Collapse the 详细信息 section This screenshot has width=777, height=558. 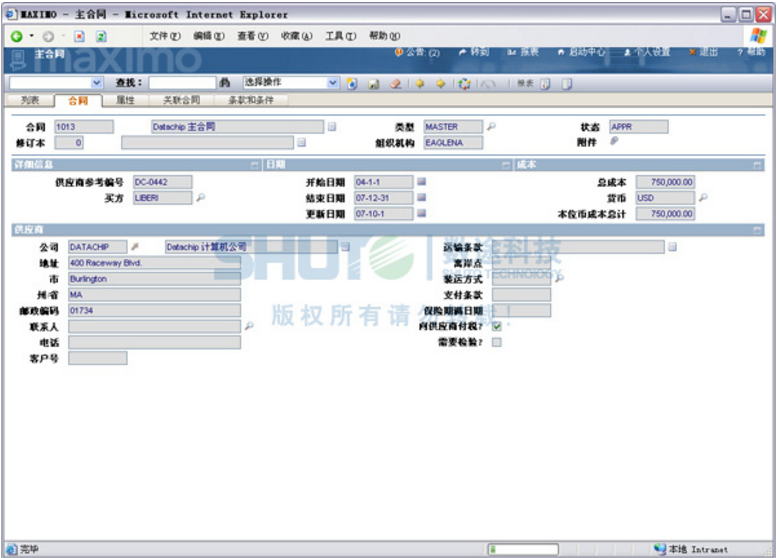point(255,165)
